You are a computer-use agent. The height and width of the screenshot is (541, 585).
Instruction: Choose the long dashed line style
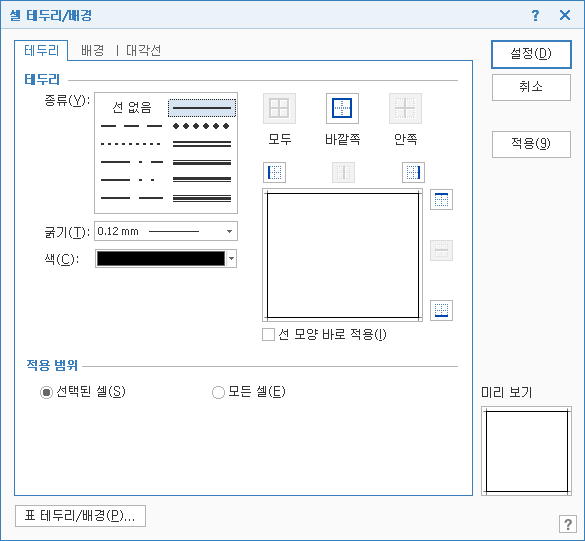pos(131,126)
